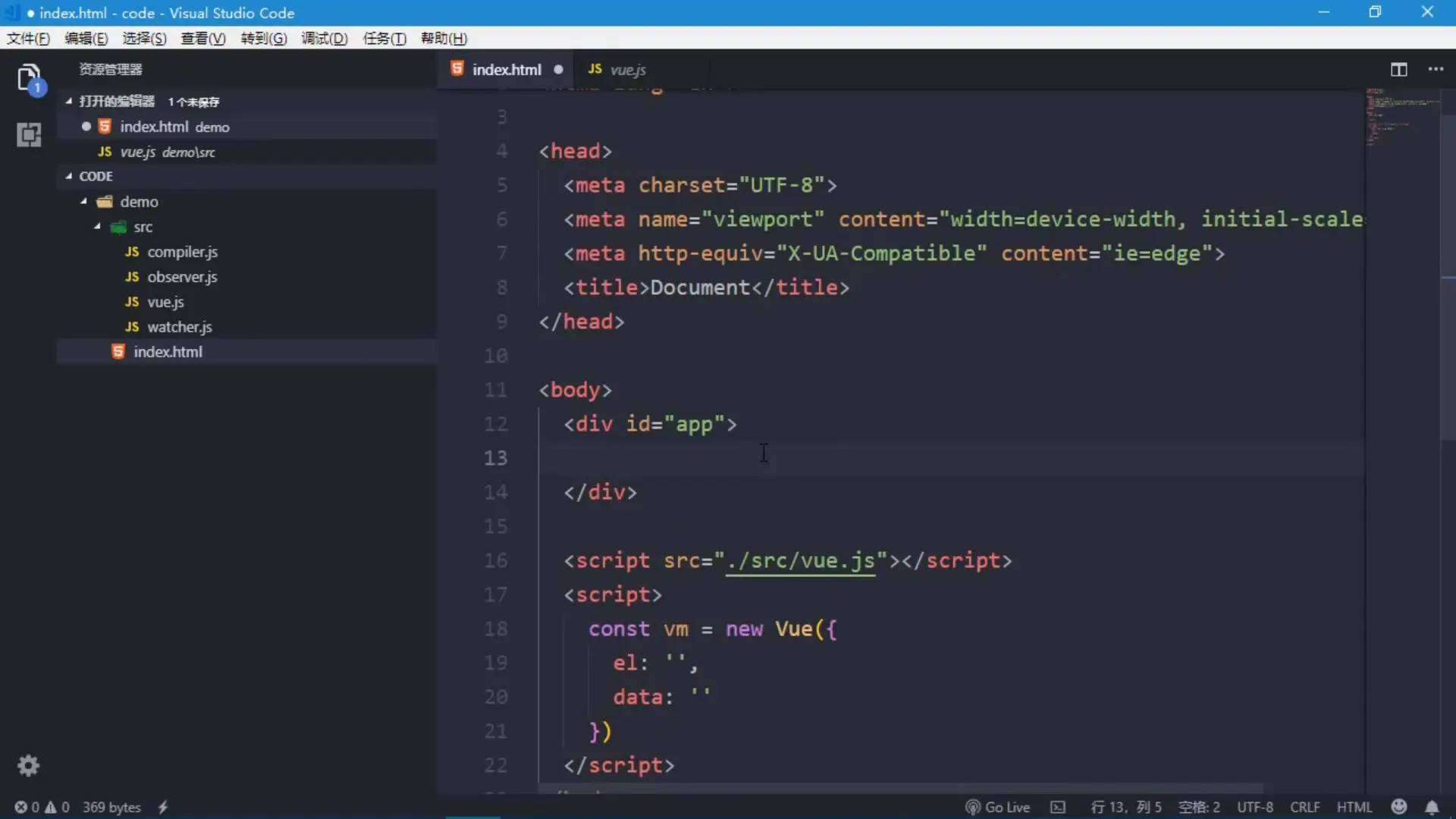Open the terminal icon in status bar

point(1058,807)
